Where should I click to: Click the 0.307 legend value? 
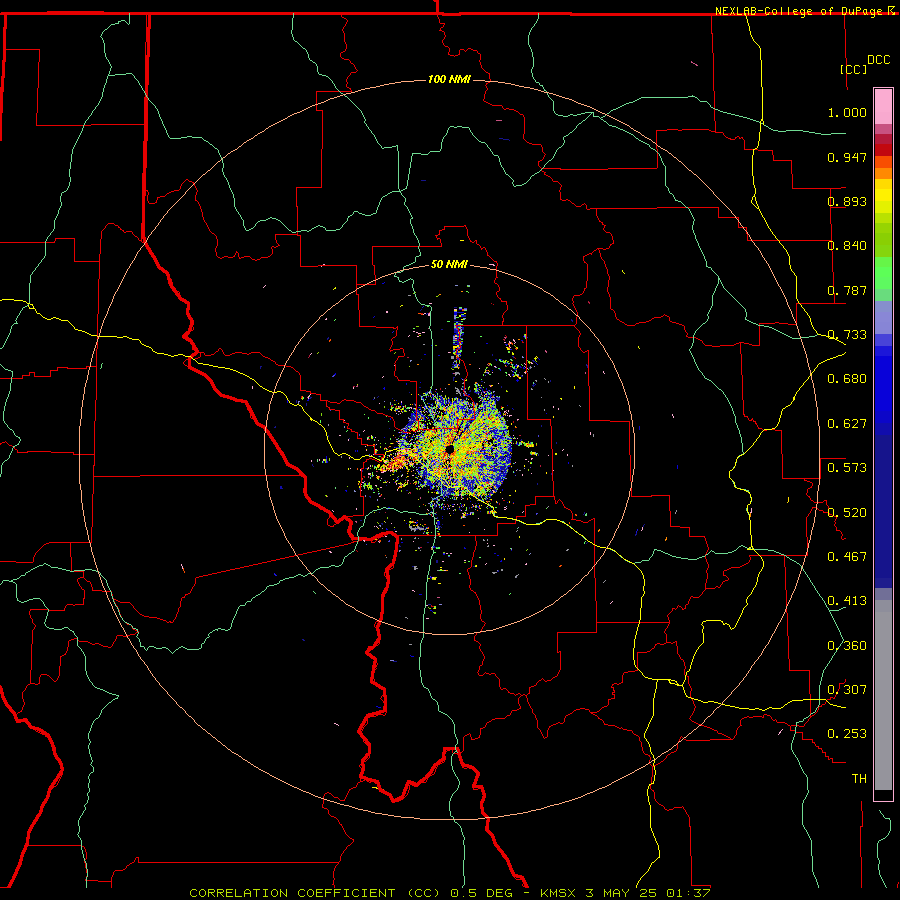click(847, 690)
